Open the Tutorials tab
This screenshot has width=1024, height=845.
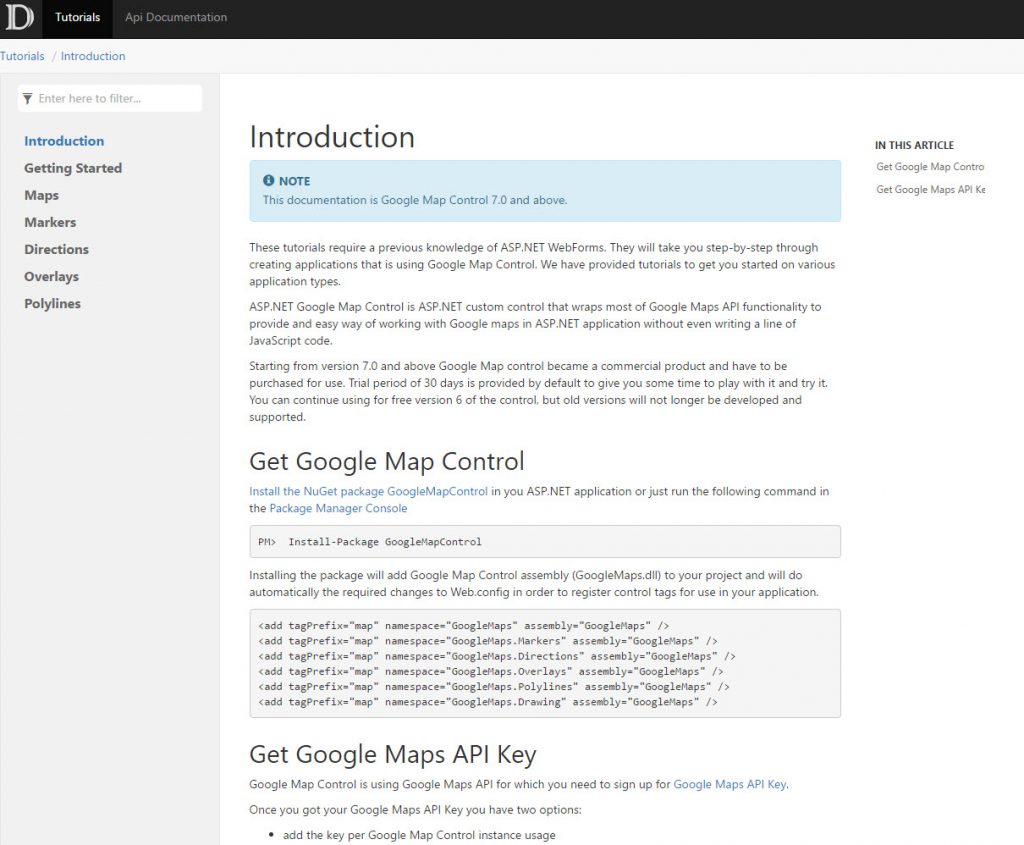click(x=77, y=18)
